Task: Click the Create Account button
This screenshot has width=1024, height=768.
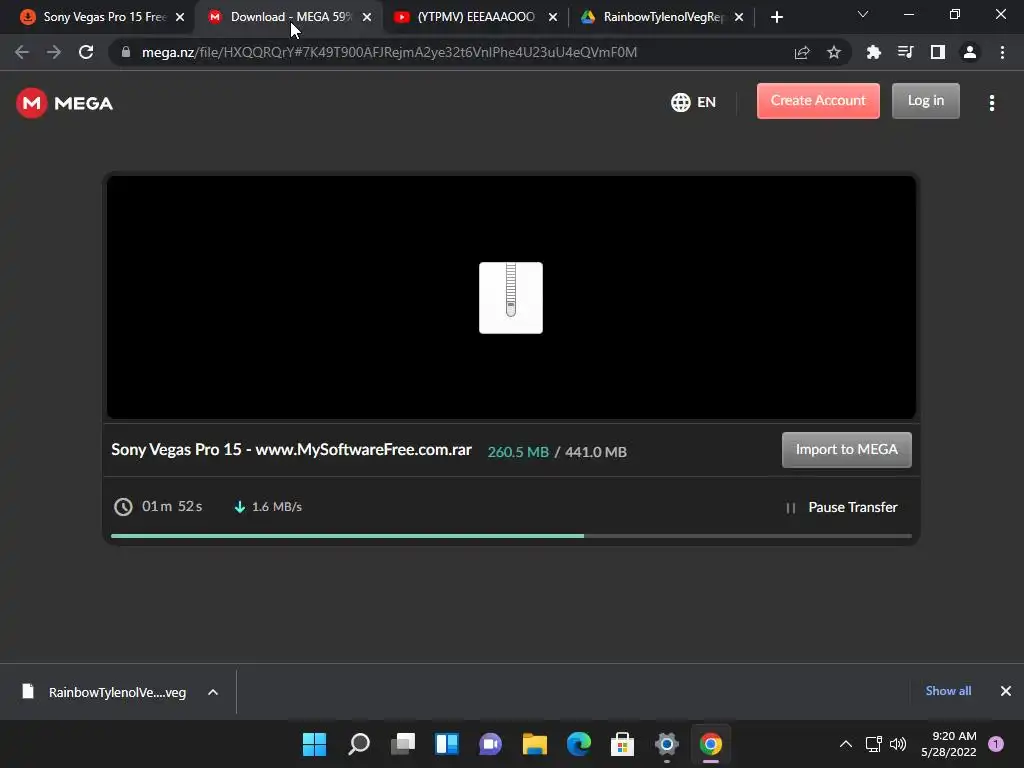Action: 818,101
